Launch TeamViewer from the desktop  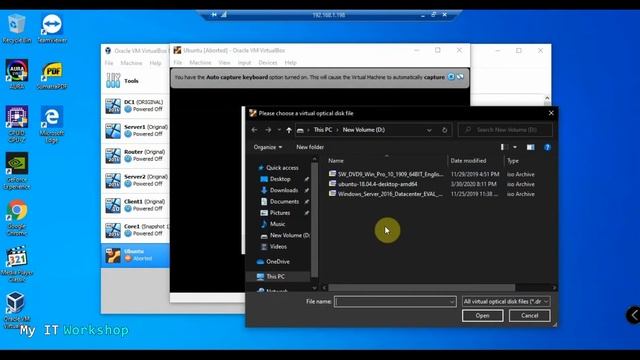(52, 28)
